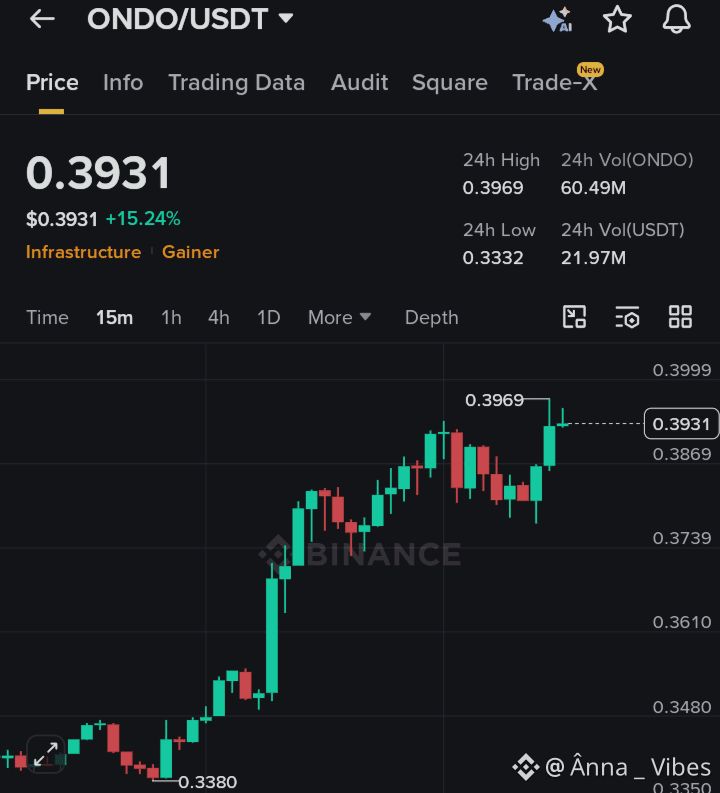Select the 1D chart interval

[268, 318]
